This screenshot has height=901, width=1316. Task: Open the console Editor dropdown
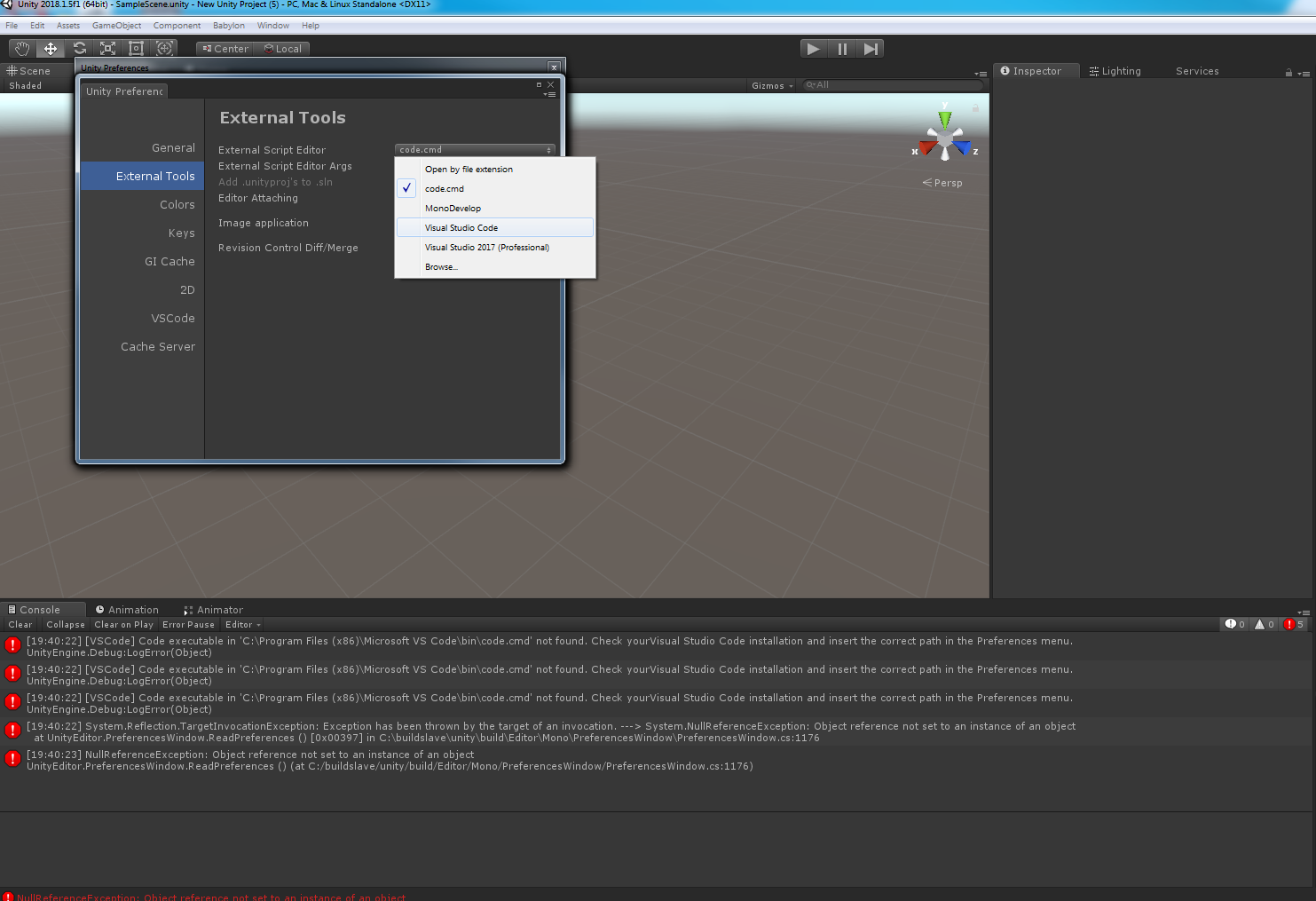(x=242, y=625)
